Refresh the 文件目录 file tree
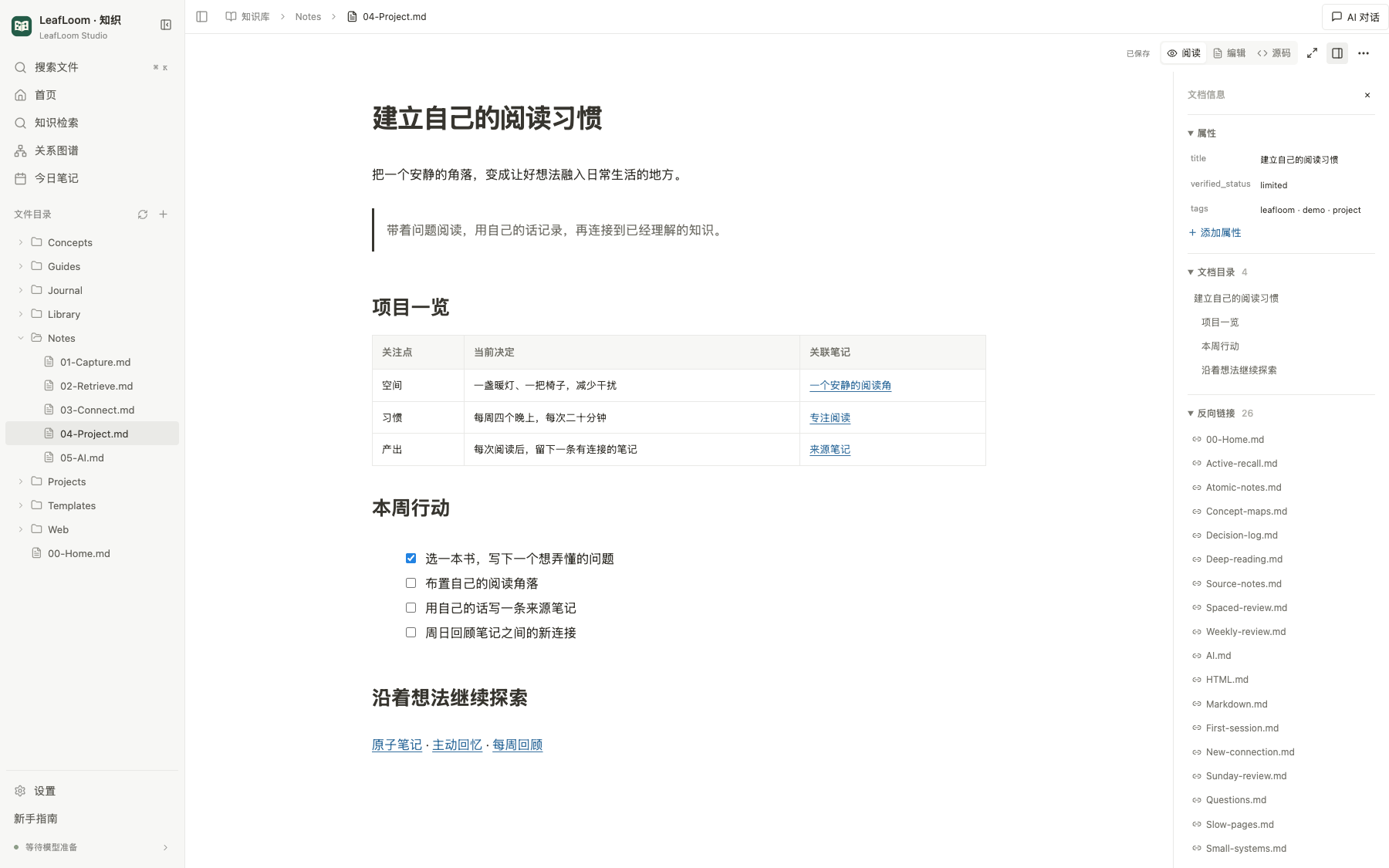The image size is (1389, 868). [x=143, y=214]
